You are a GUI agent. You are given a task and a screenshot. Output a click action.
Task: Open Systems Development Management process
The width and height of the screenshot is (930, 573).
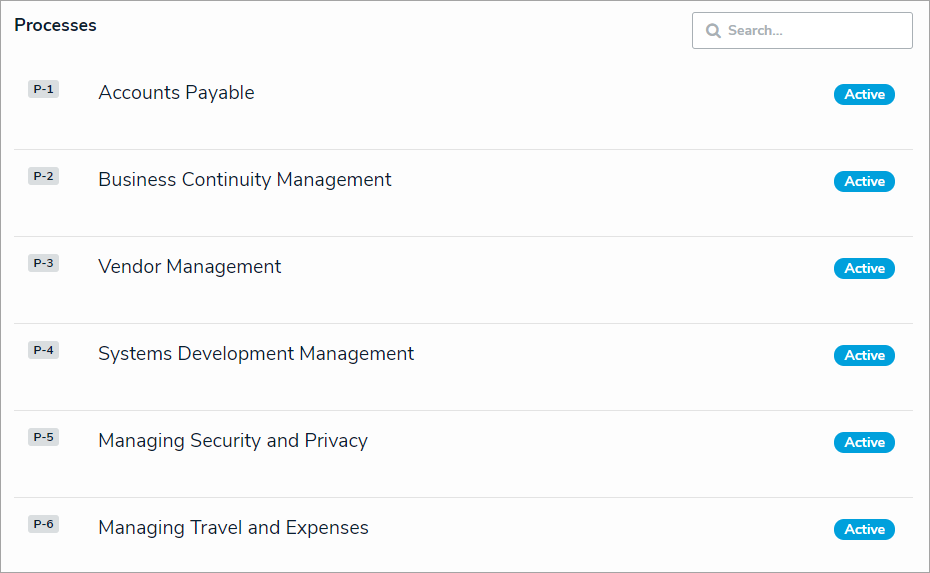(256, 354)
